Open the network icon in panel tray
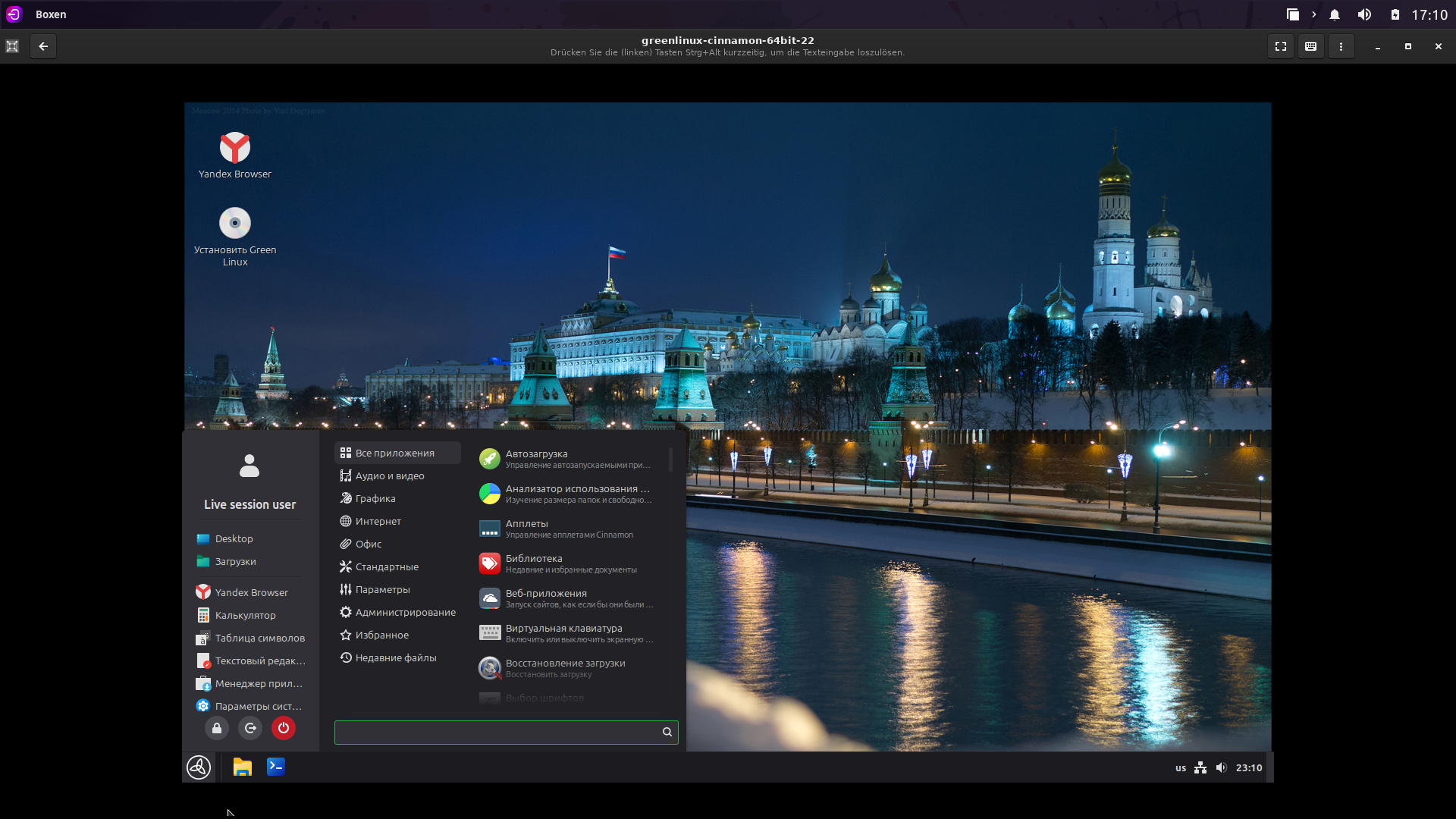Viewport: 1456px width, 819px height. point(1200,767)
